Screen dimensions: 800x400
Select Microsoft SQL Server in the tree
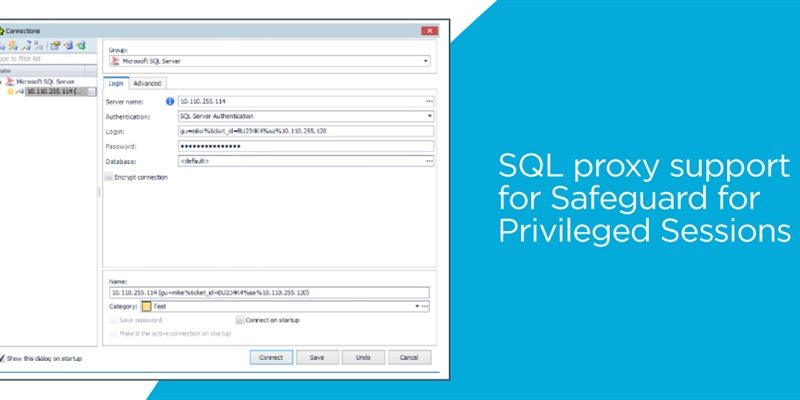pyautogui.click(x=45, y=82)
